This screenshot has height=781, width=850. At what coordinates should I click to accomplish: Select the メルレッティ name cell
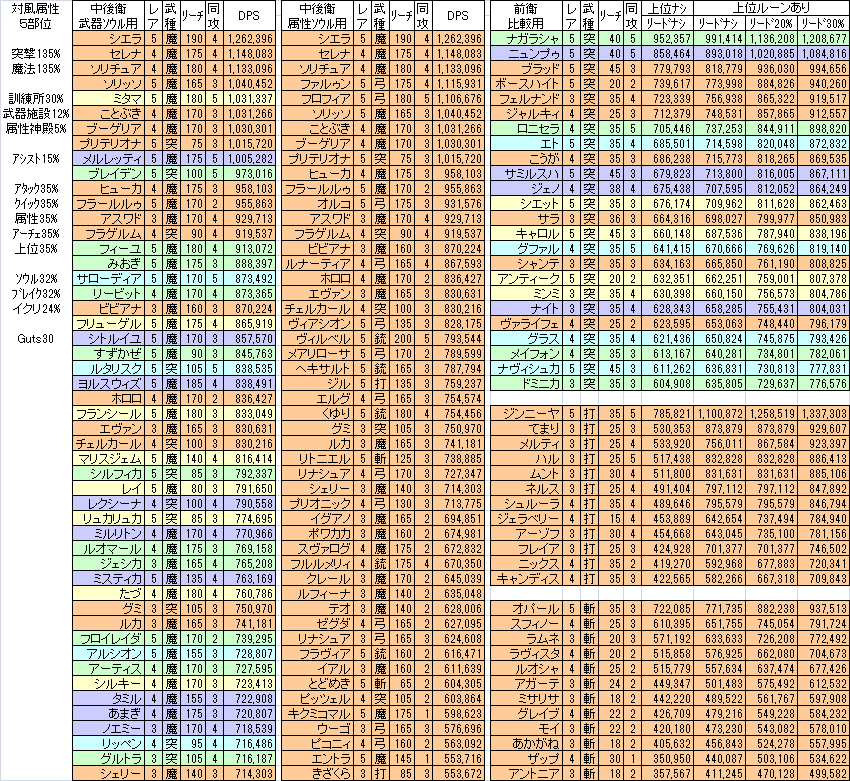click(108, 159)
